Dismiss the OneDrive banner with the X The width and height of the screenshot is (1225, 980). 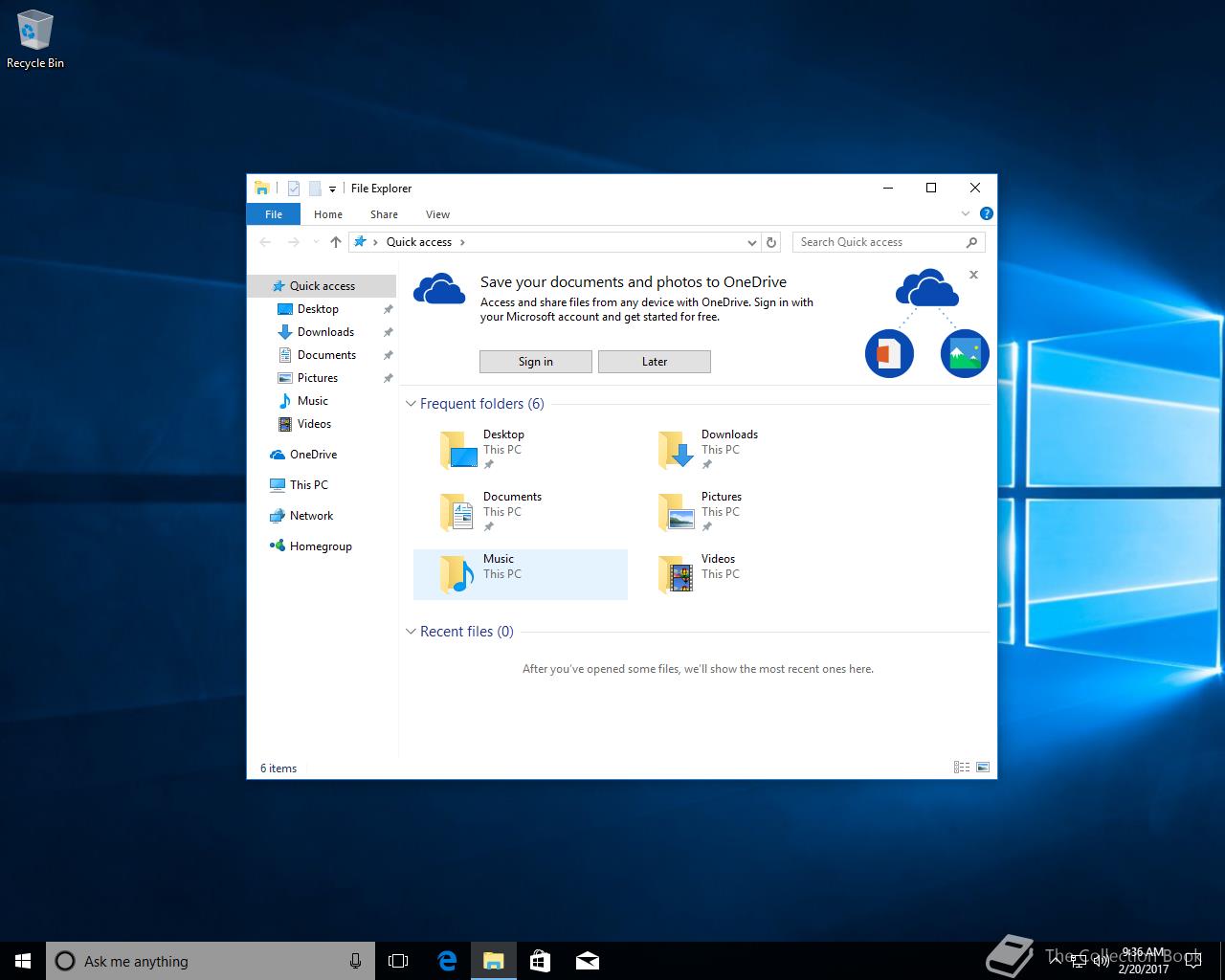click(973, 275)
